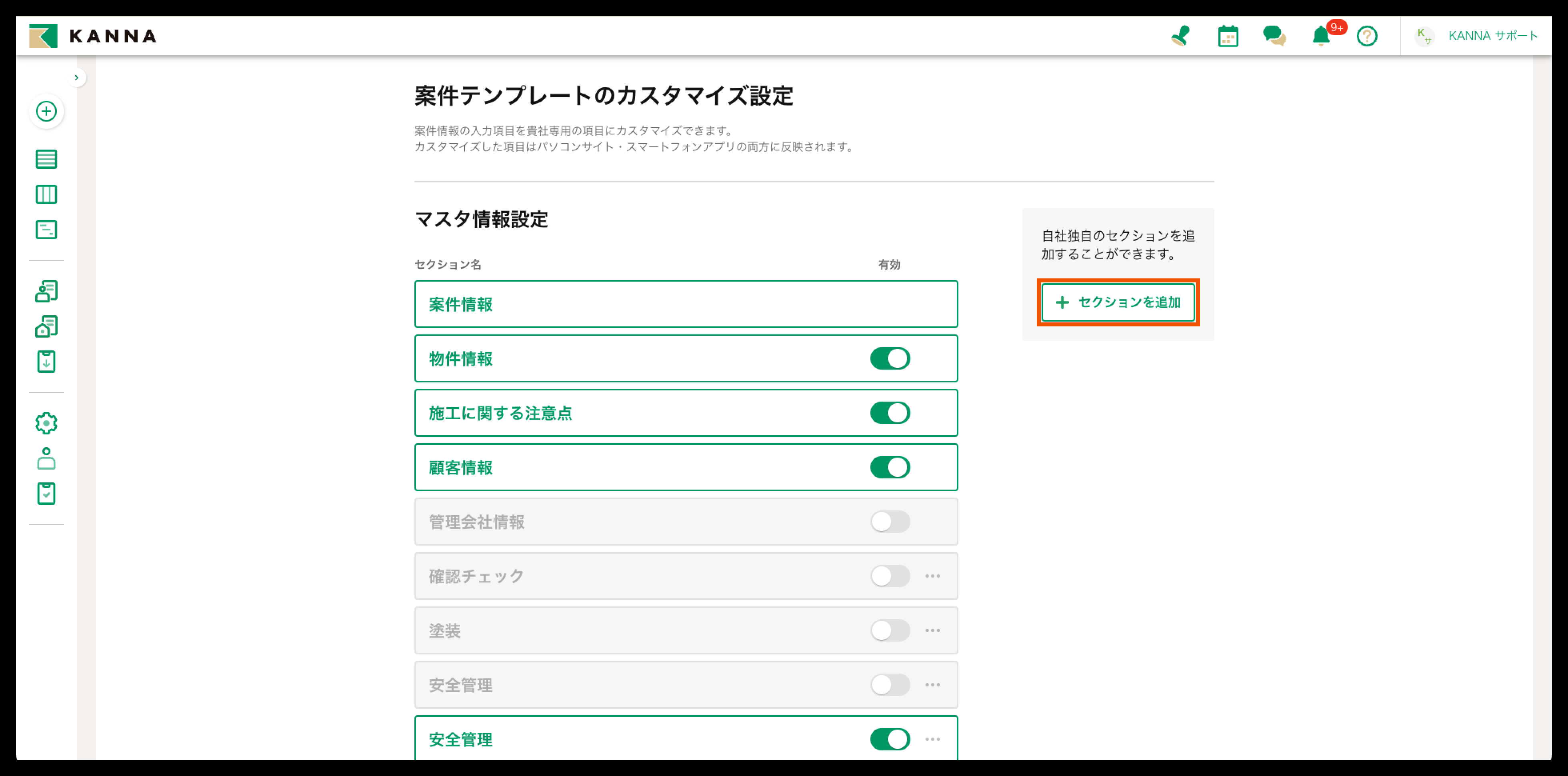
Task: Expand the left sidebar with chevron
Action: 77,77
